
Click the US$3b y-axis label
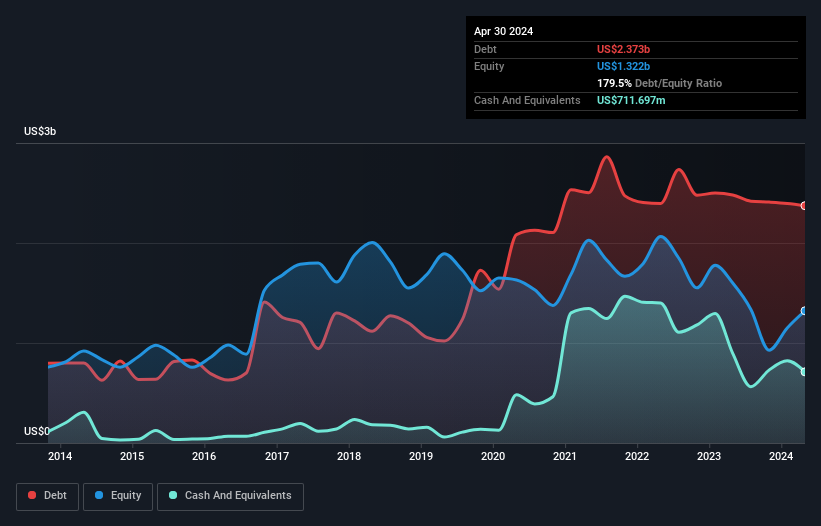(40, 131)
